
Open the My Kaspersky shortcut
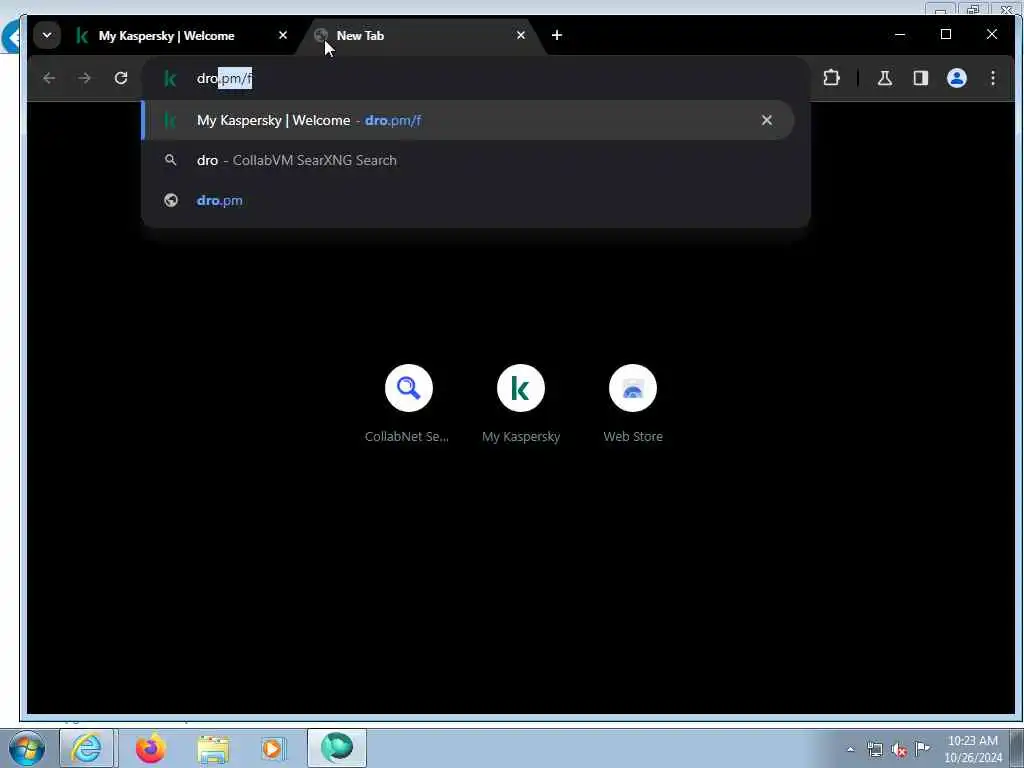[x=520, y=404]
